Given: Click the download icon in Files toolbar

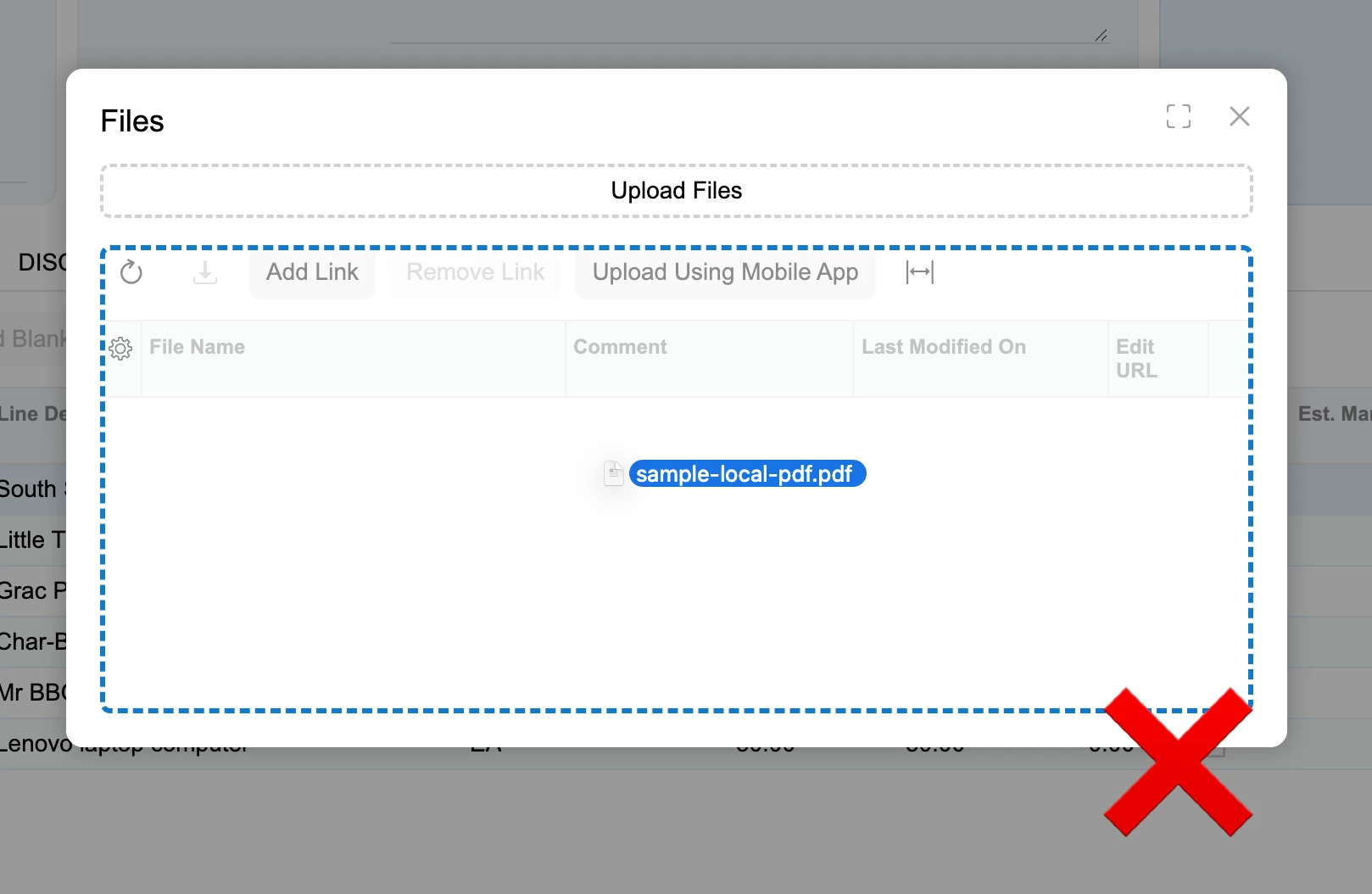Looking at the screenshot, I should [x=205, y=272].
